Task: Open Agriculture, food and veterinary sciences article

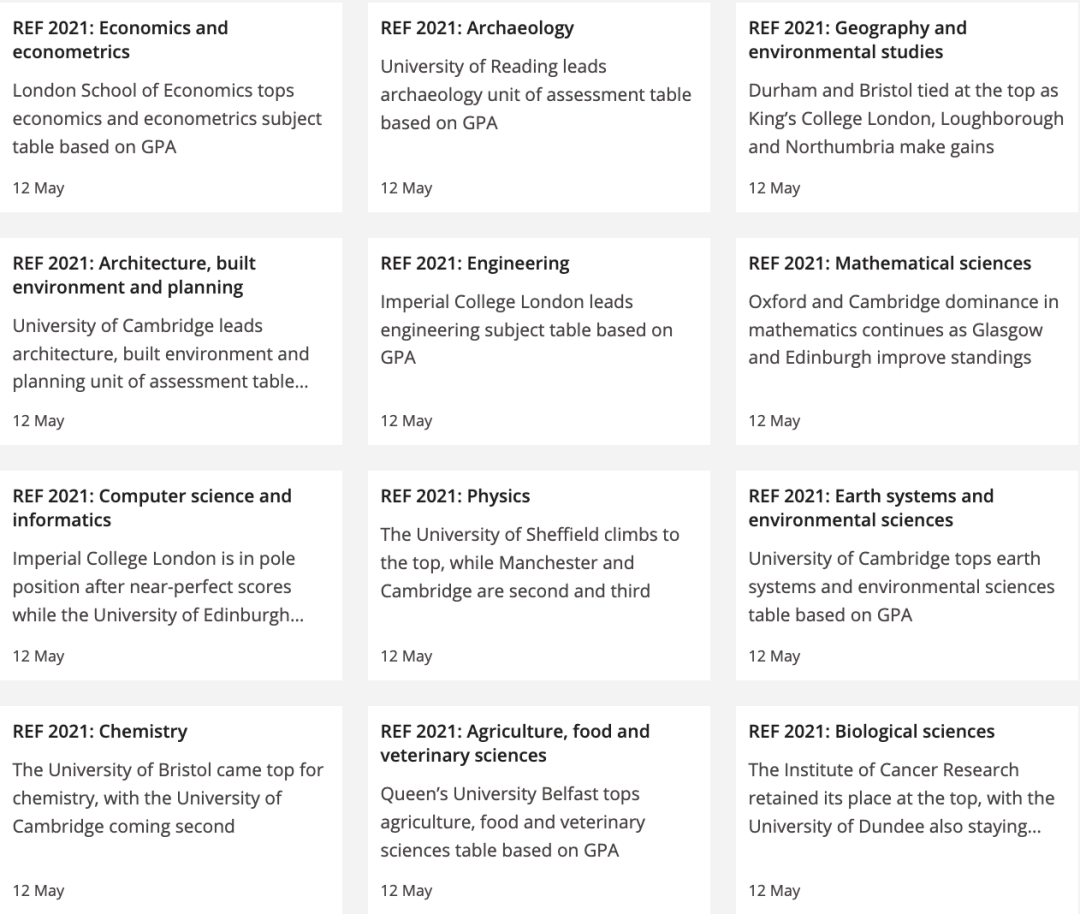Action: tap(515, 743)
